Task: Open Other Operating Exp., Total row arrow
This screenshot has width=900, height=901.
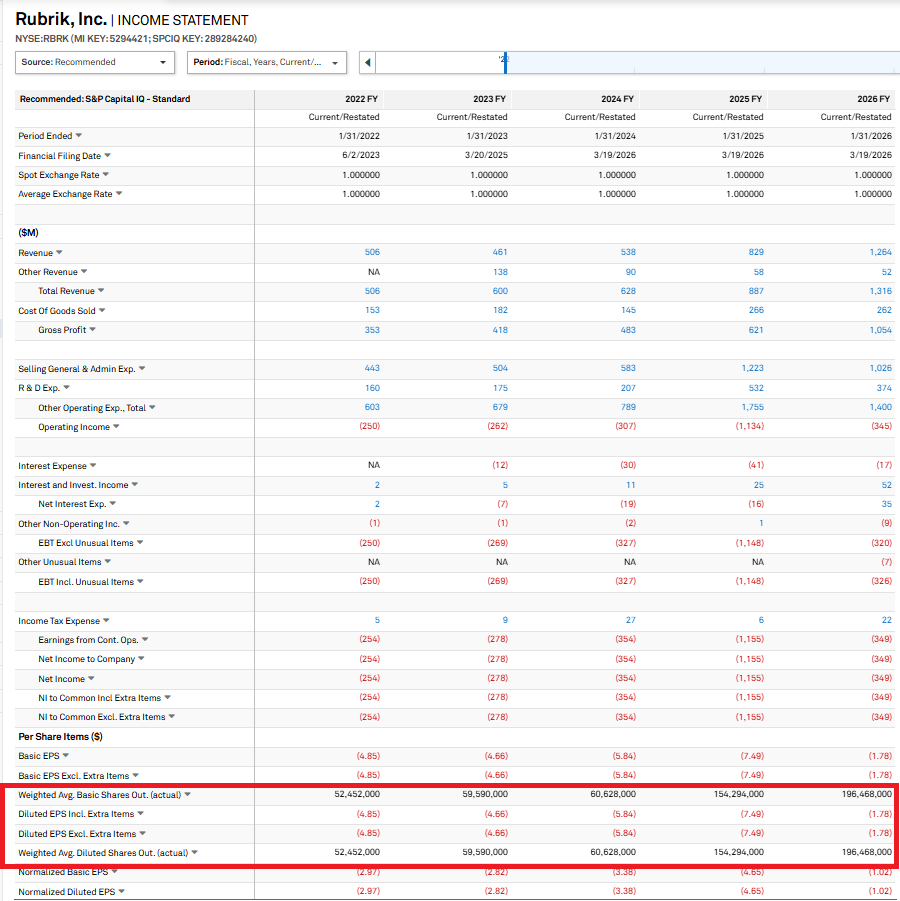Action: [152, 407]
